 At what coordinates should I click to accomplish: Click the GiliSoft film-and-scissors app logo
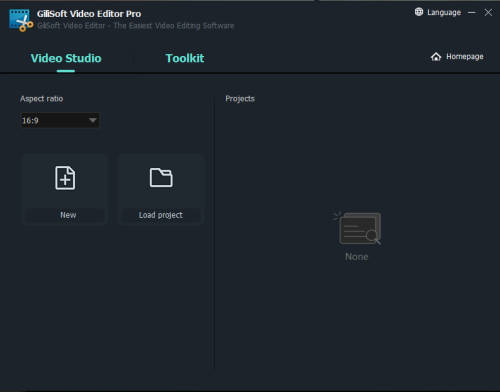21,20
